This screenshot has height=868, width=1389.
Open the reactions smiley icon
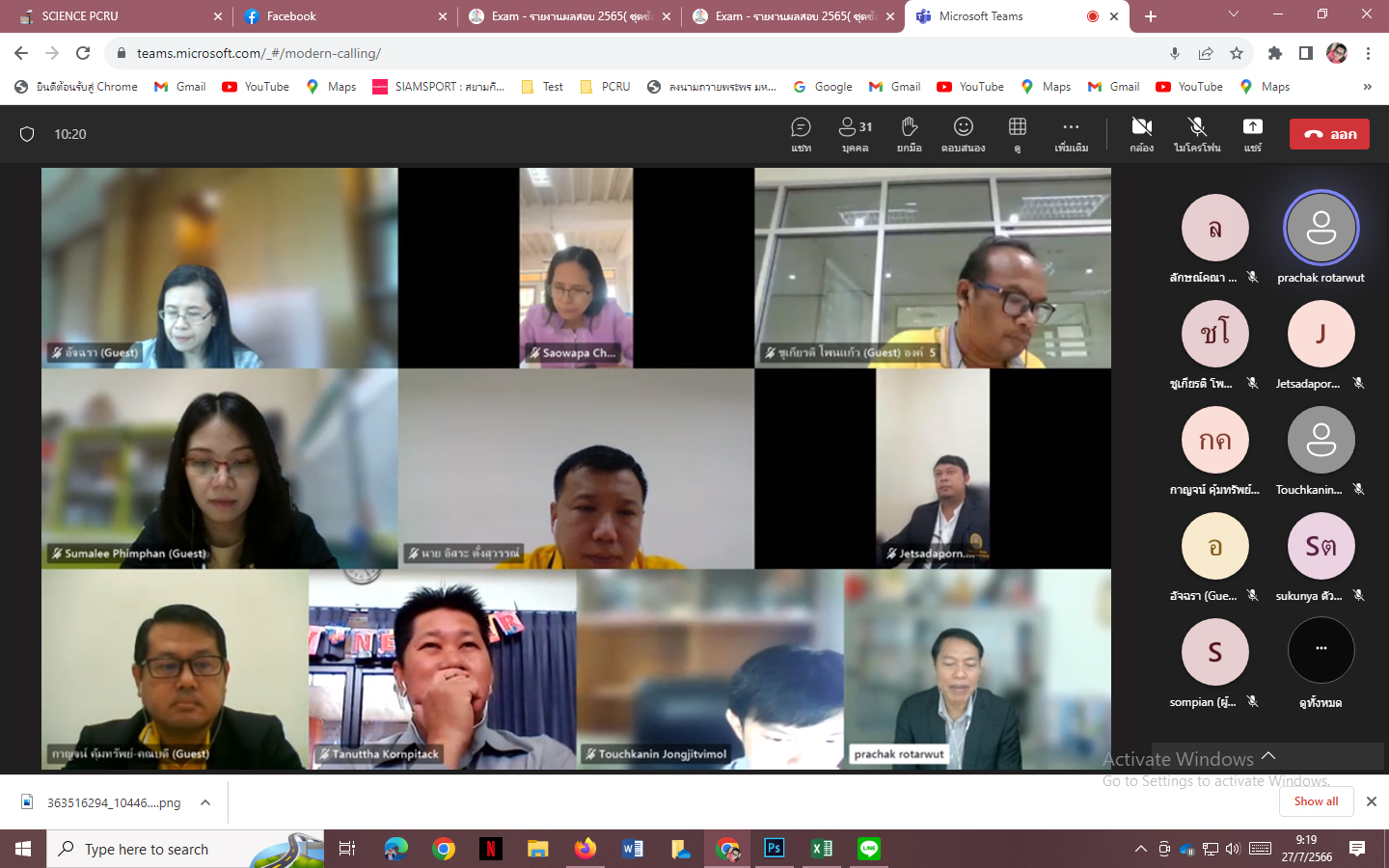(963, 134)
